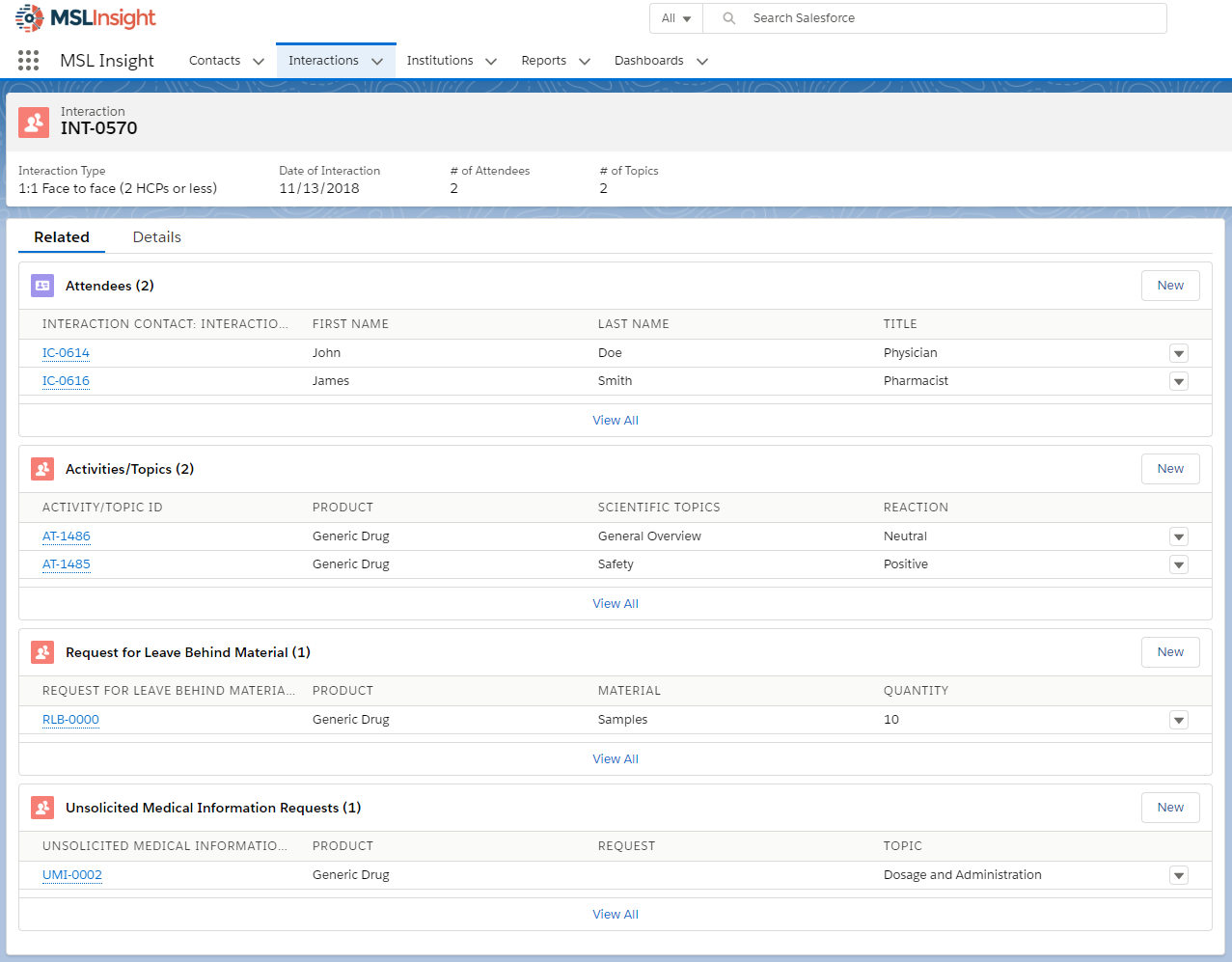Click the Unsolicited Medical Information Requests icon
Image resolution: width=1232 pixels, height=962 pixels.
41,808
